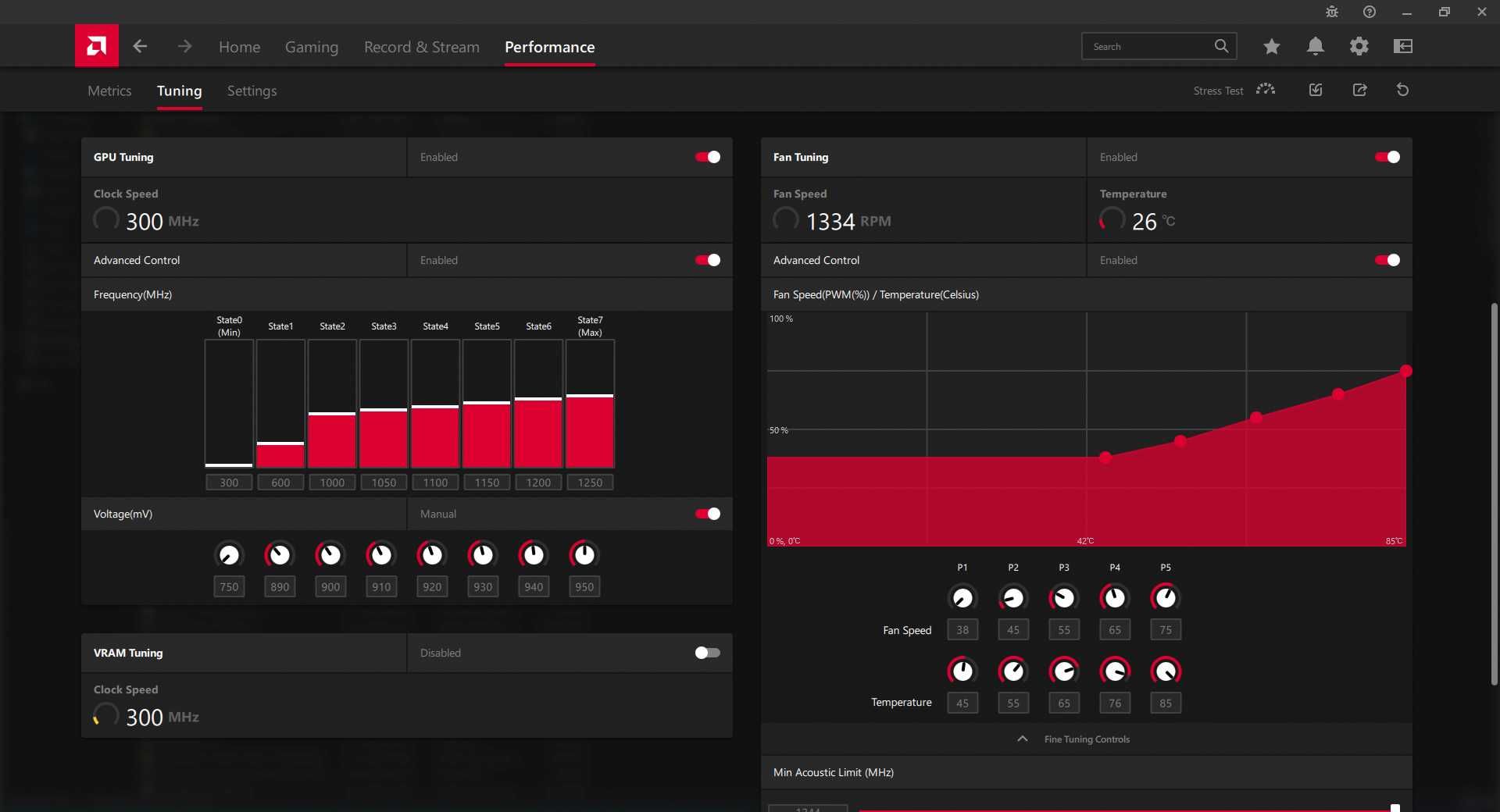Viewport: 1500px width, 812px height.
Task: Open notifications bell icon
Action: point(1316,46)
